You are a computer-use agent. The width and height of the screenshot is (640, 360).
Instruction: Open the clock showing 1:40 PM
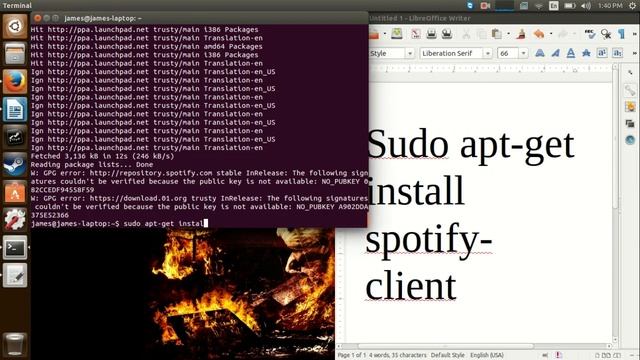tap(610, 6)
